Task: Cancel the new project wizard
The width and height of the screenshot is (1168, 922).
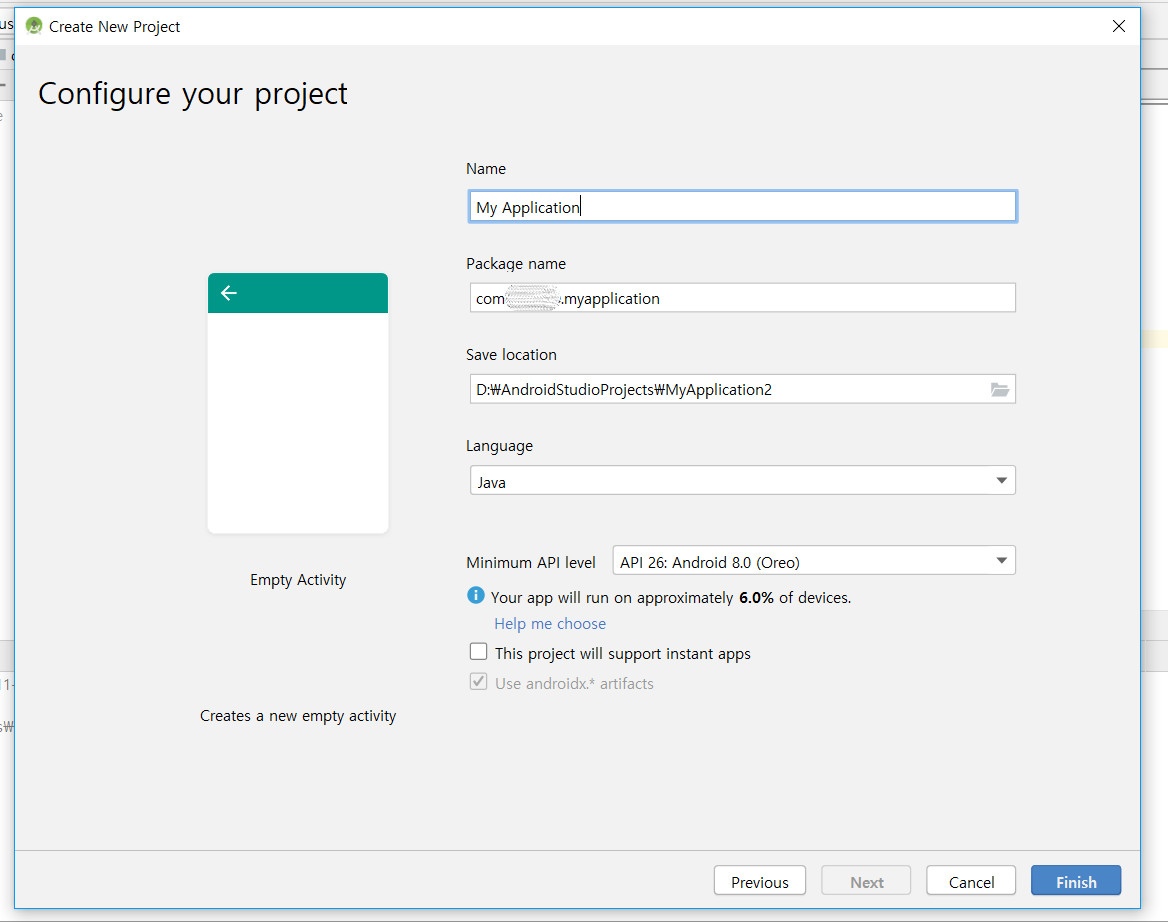Action: (x=971, y=880)
